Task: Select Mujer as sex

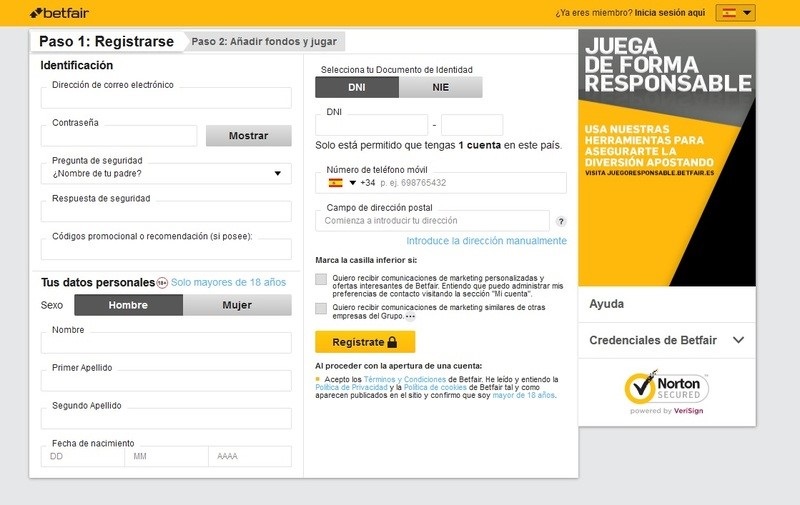Action: 237,305
